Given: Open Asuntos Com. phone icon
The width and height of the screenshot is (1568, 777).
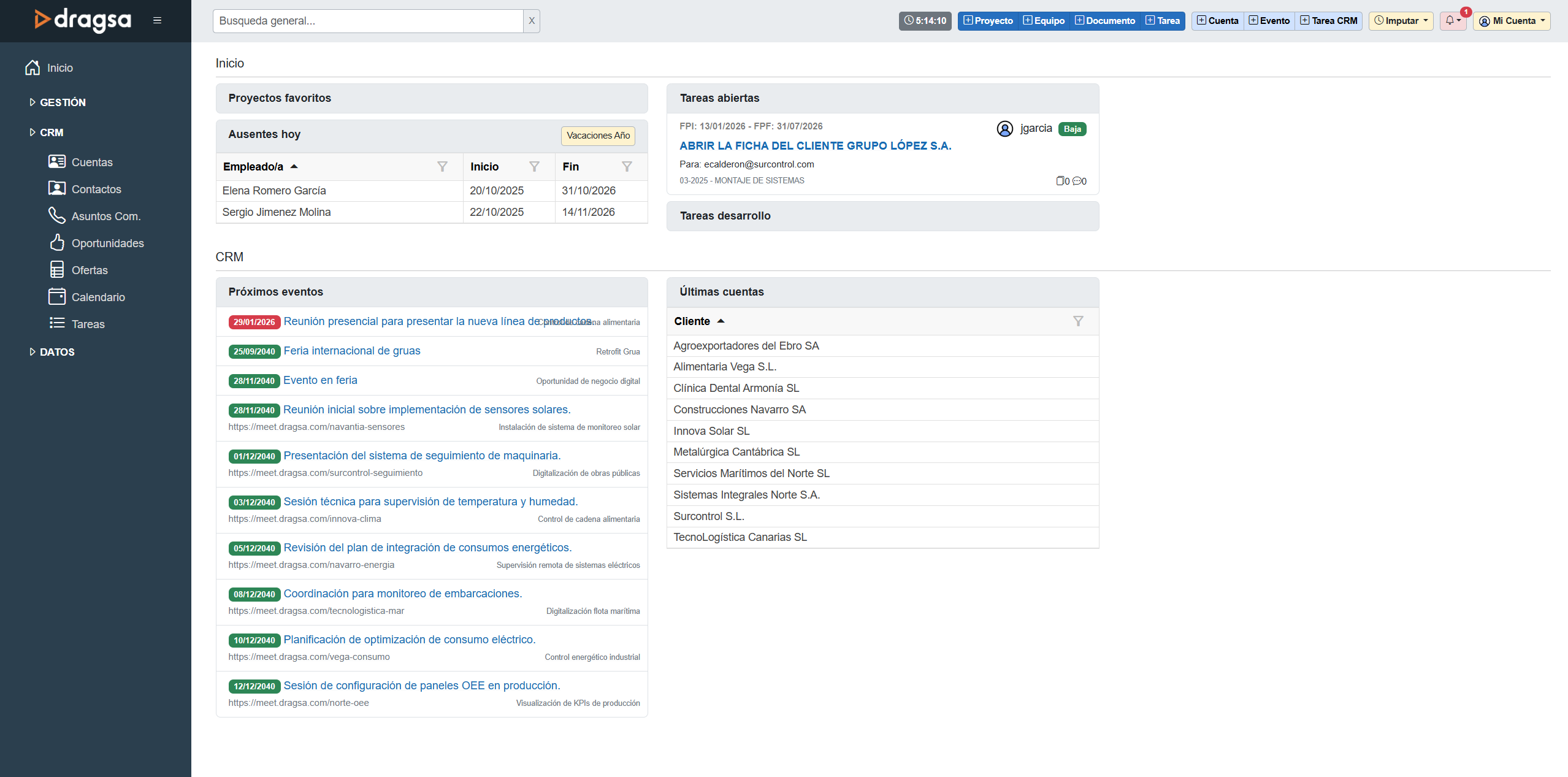Looking at the screenshot, I should pos(57,216).
